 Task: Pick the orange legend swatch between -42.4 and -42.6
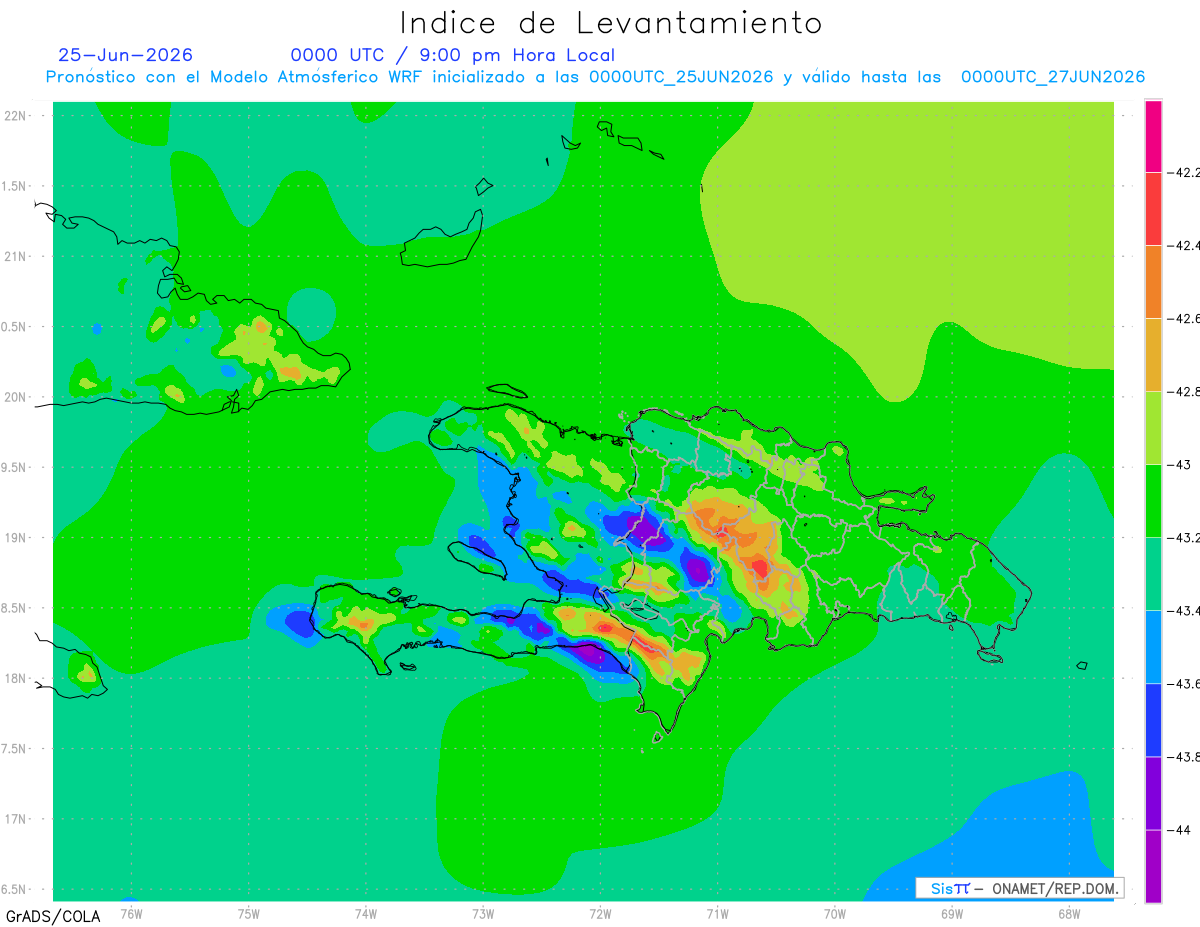pos(1153,281)
